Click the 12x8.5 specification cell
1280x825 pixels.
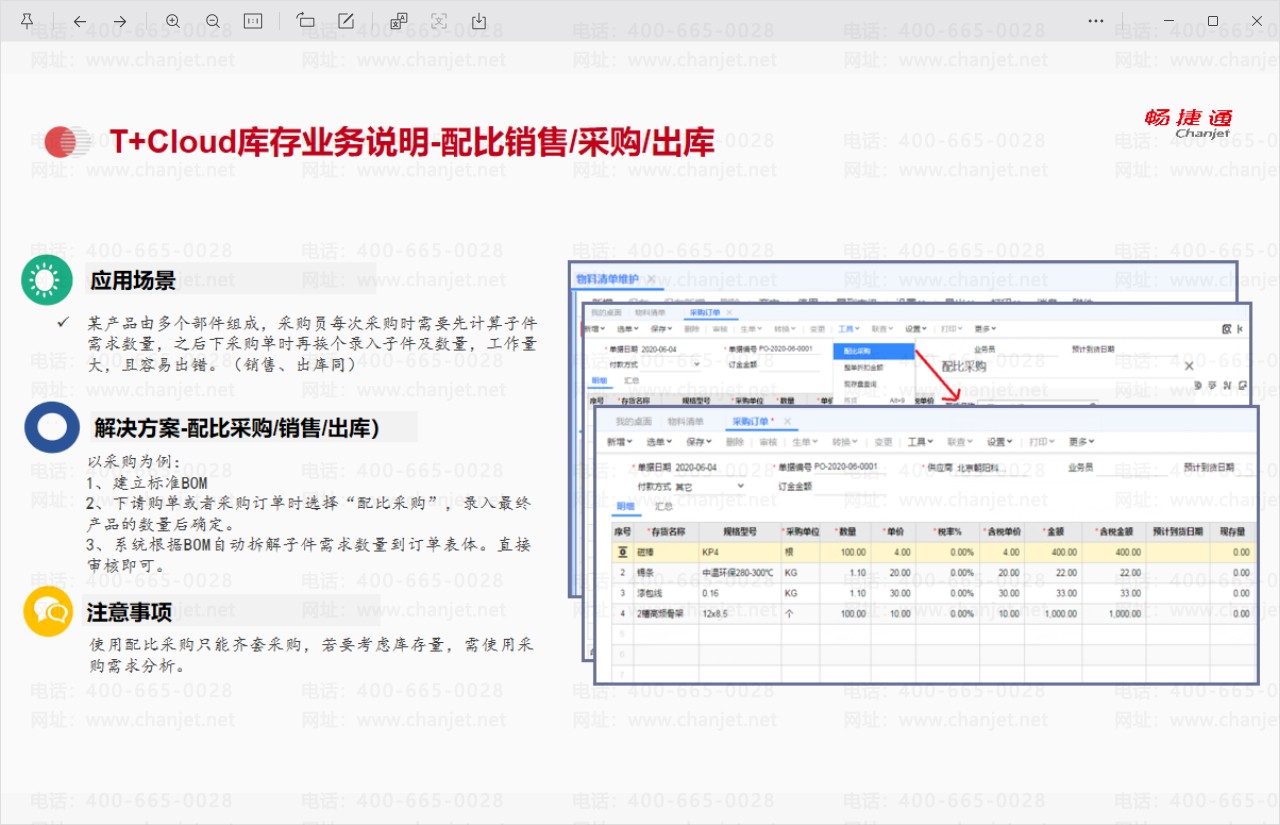pos(741,614)
